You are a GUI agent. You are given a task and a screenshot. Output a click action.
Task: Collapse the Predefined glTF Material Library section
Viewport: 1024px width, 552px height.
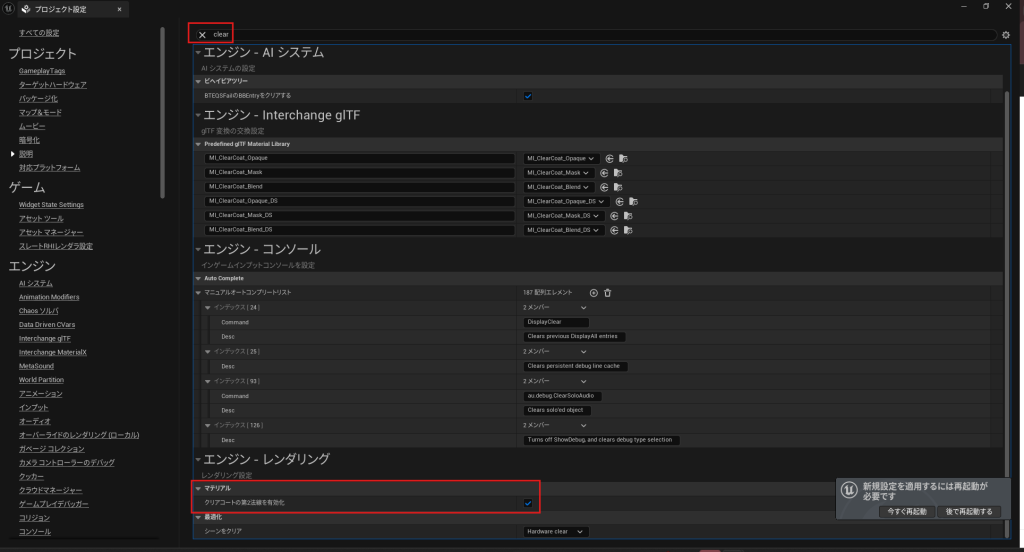point(198,144)
